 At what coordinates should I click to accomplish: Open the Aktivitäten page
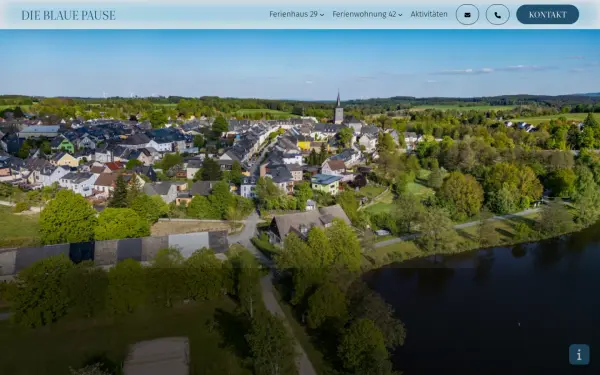coord(429,14)
